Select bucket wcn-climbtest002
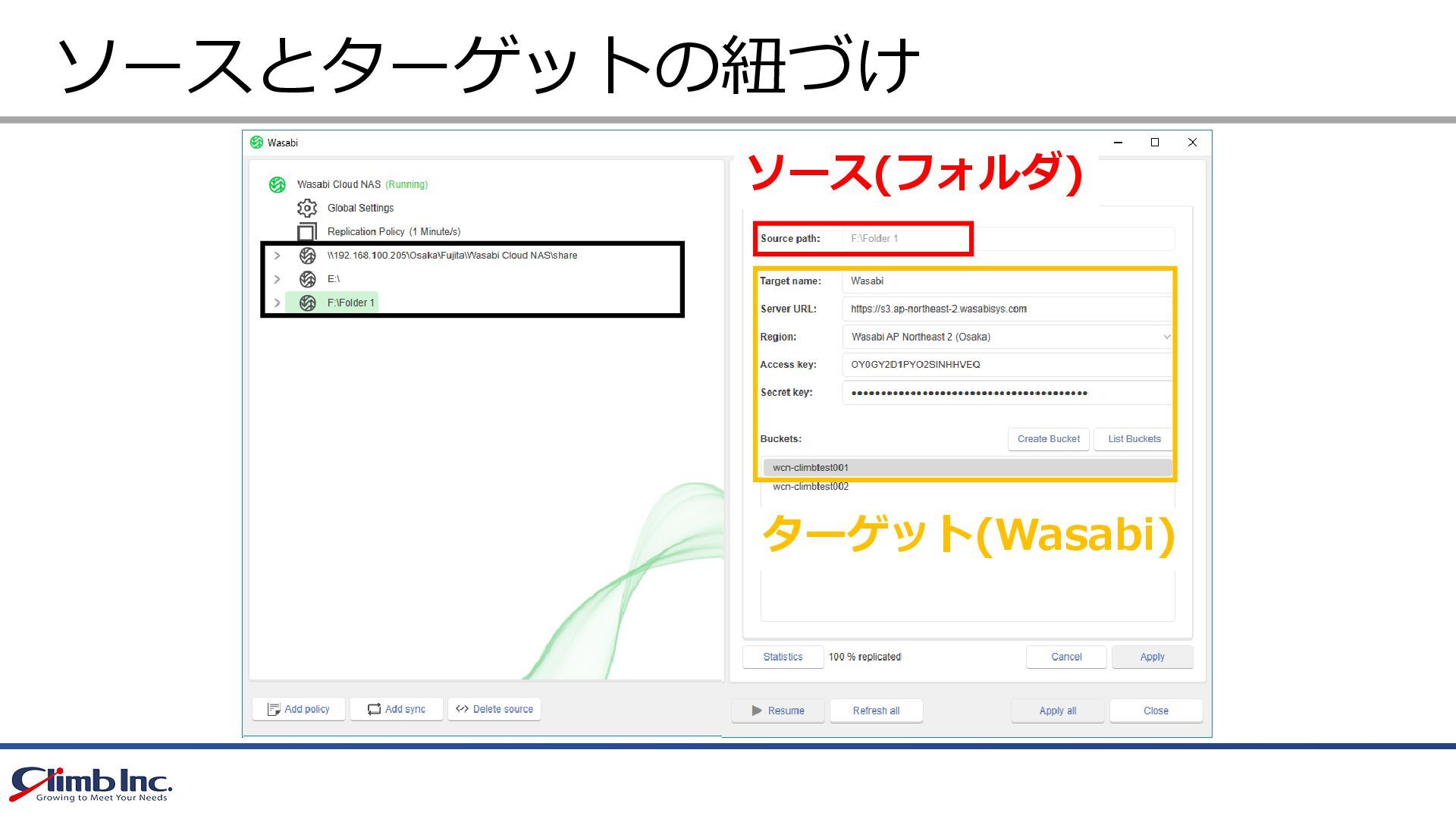 coord(811,487)
